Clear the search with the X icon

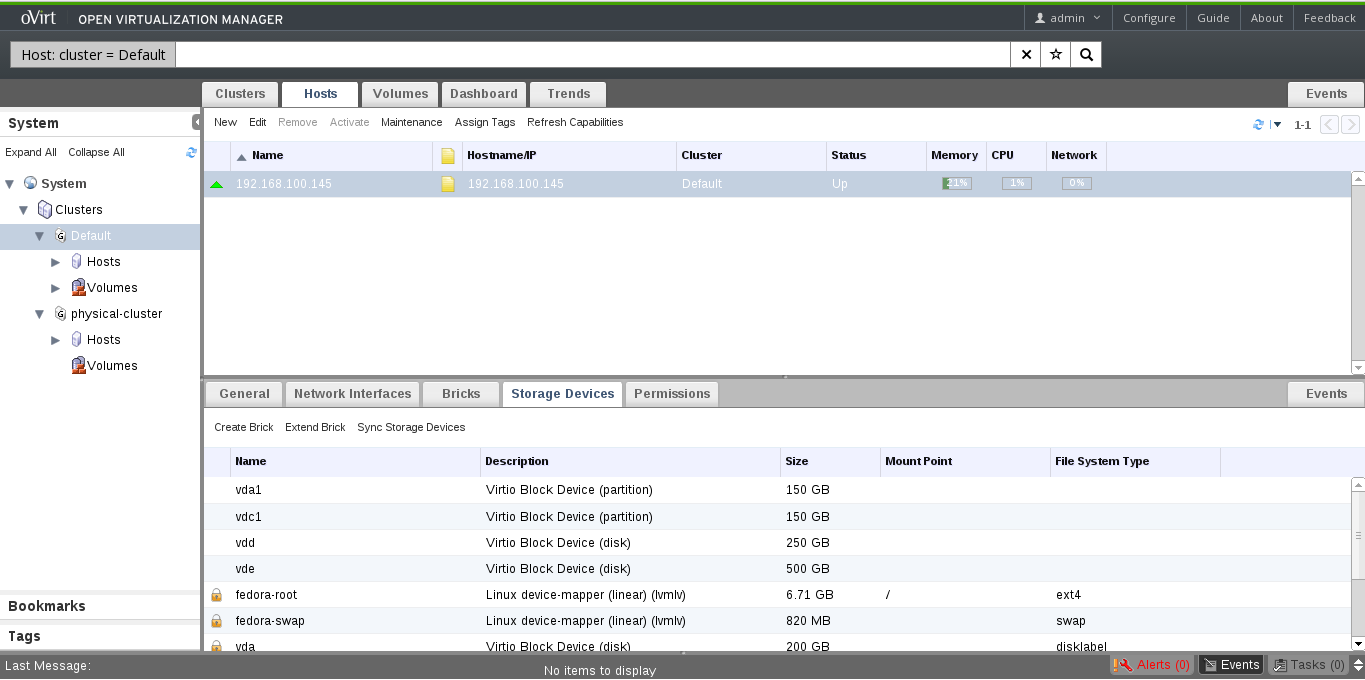[1026, 55]
